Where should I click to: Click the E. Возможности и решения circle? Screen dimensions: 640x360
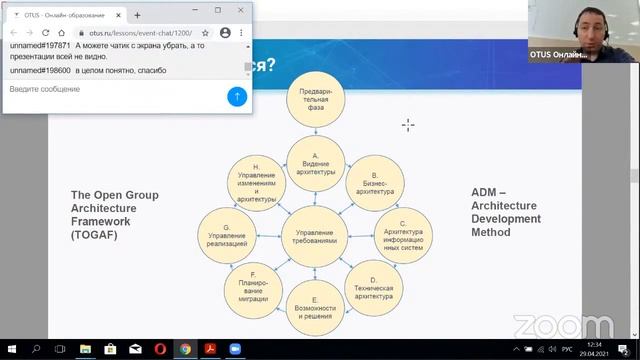pos(315,308)
